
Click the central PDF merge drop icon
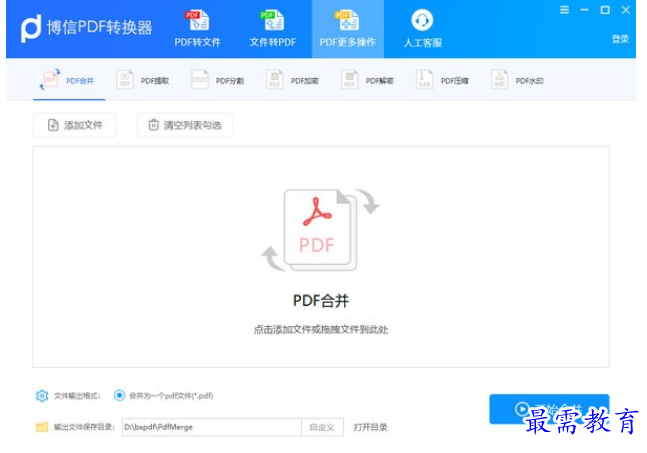321,229
